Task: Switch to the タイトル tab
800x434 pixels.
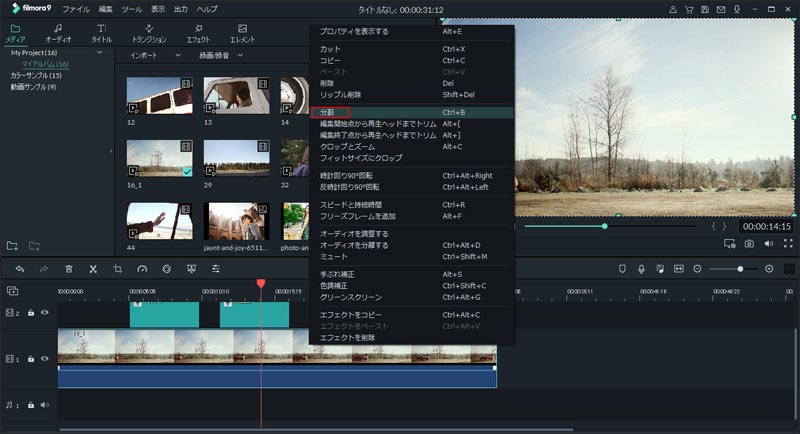Action: point(102,34)
